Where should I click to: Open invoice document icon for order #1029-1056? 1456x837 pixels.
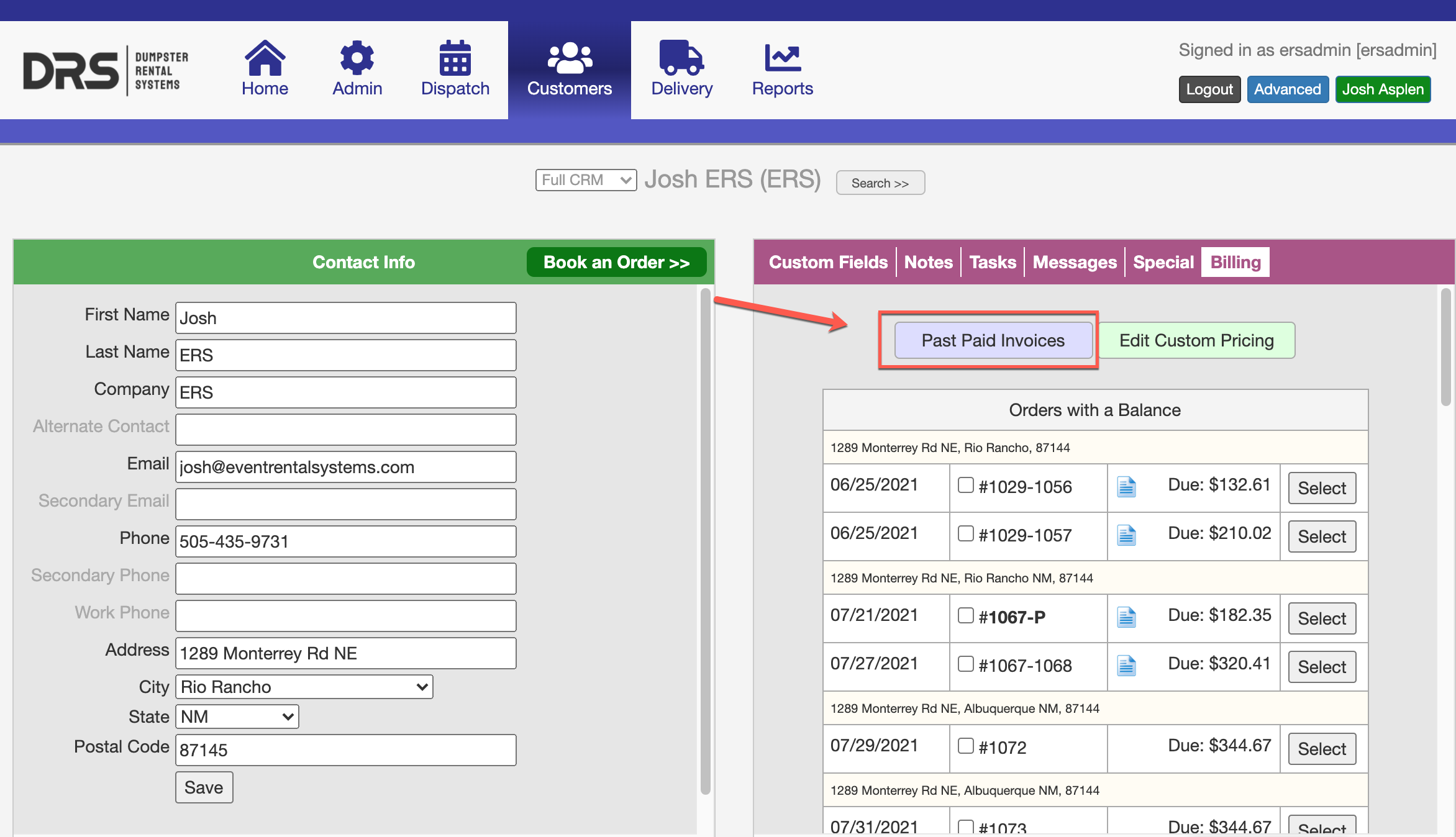1126,487
